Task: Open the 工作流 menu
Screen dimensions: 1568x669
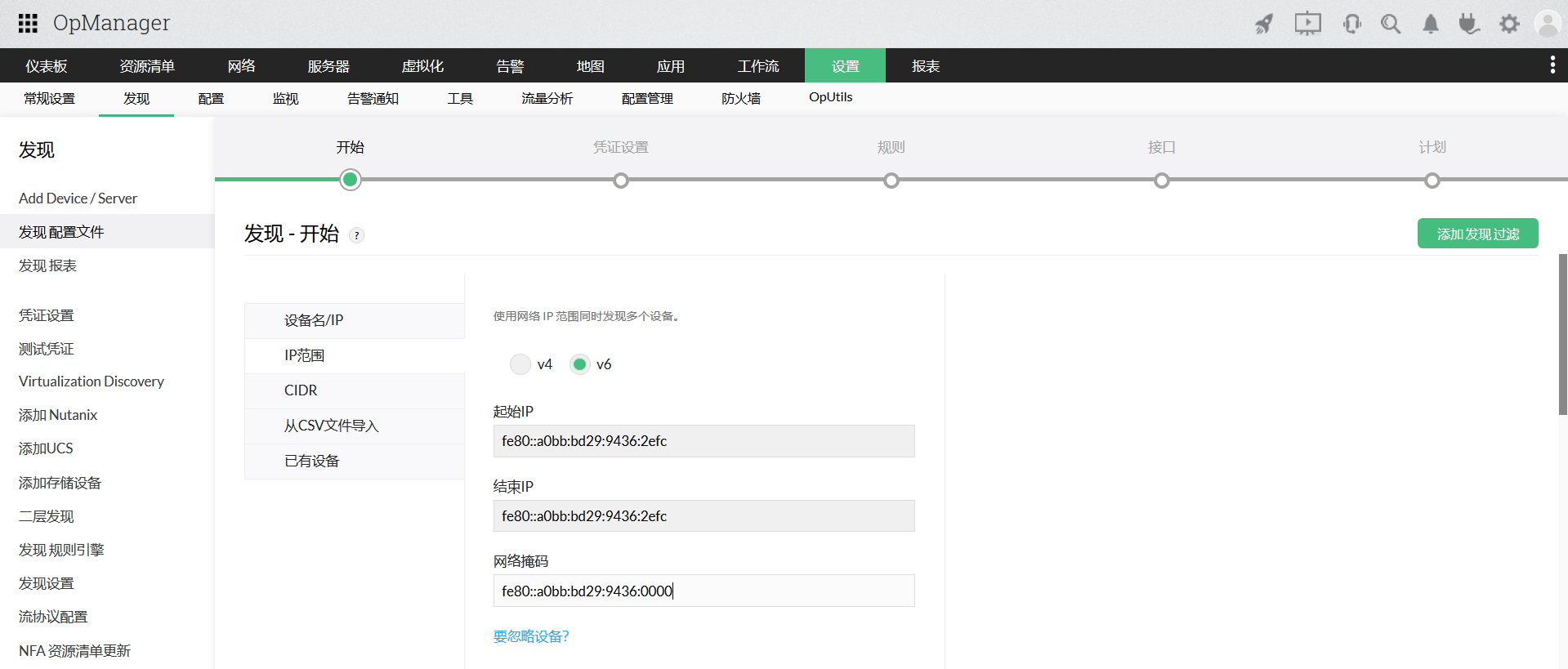Action: pyautogui.click(x=758, y=66)
